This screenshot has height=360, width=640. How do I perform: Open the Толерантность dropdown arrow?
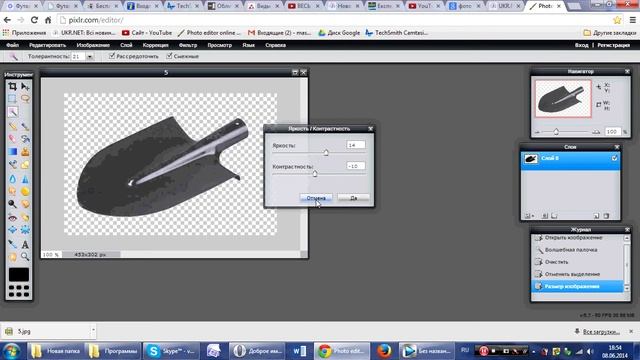[90, 57]
